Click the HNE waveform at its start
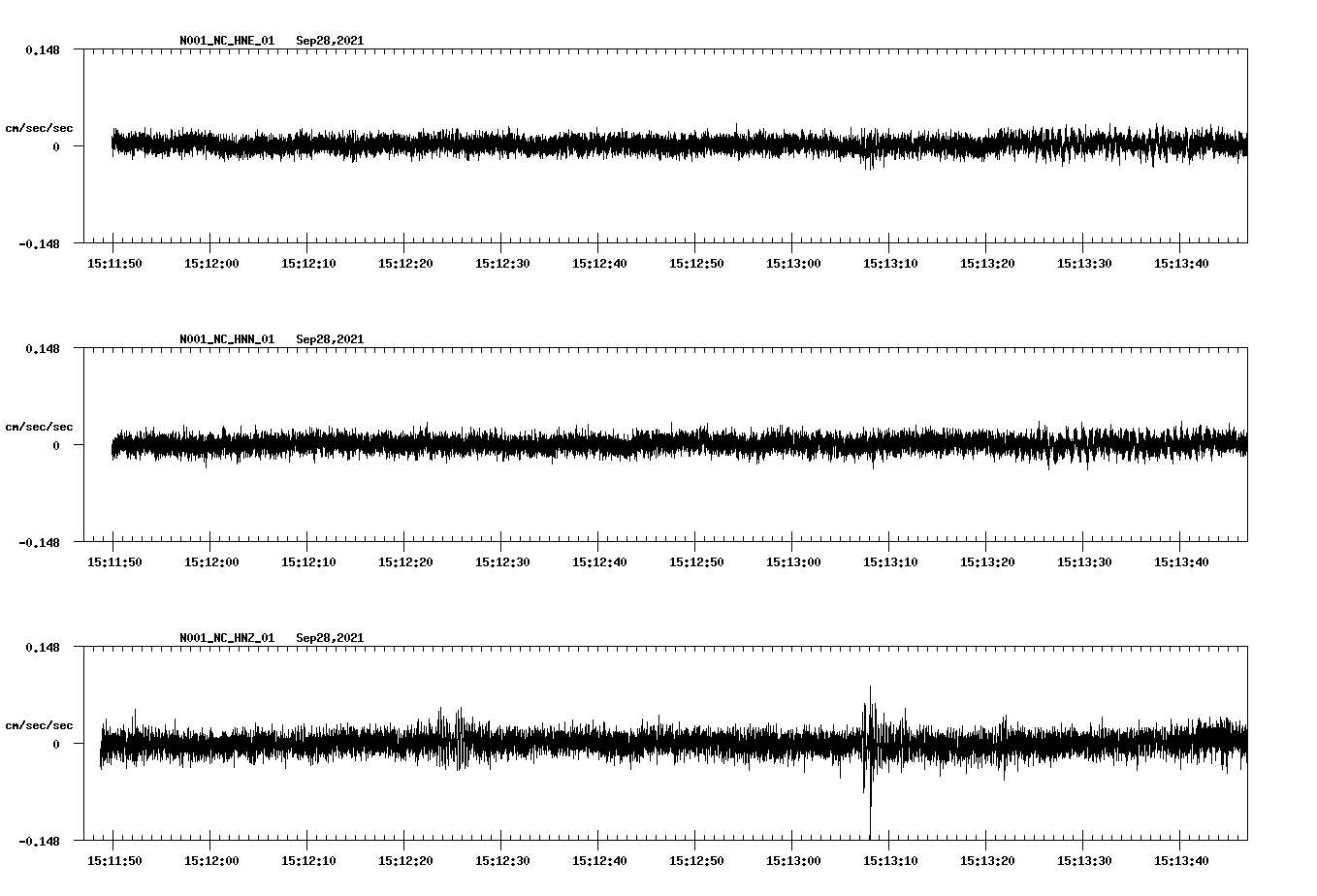This screenshot has width=1317, height=896. [x=113, y=144]
